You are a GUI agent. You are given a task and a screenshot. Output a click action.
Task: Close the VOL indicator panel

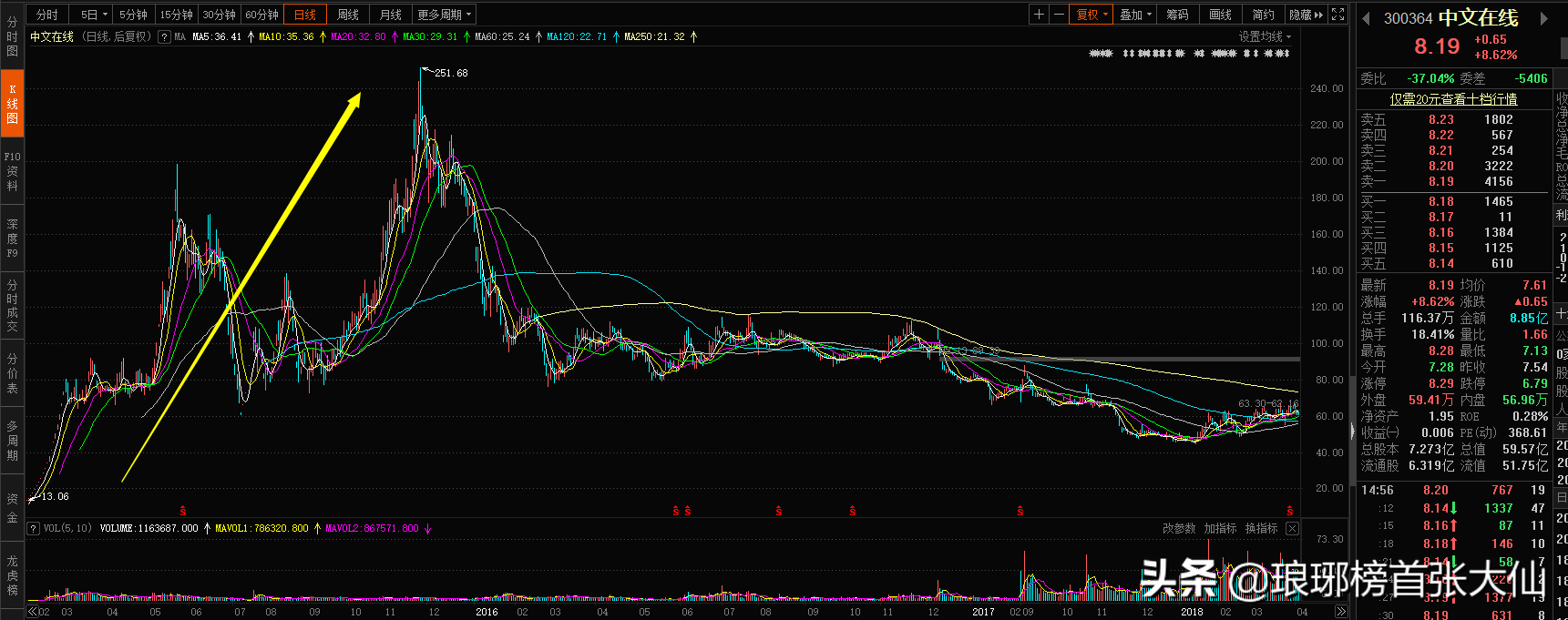click(x=1292, y=528)
